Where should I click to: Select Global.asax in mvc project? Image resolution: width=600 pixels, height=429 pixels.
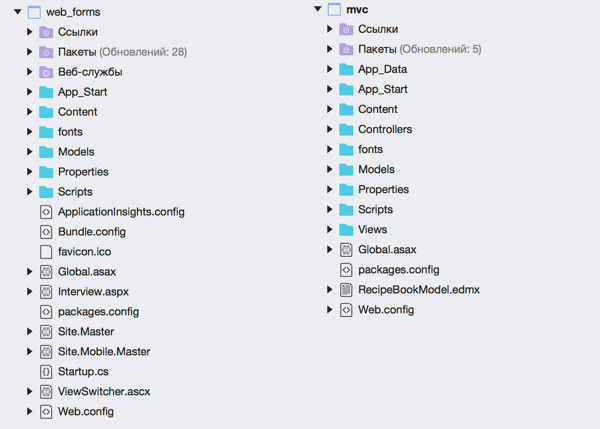tap(387, 250)
